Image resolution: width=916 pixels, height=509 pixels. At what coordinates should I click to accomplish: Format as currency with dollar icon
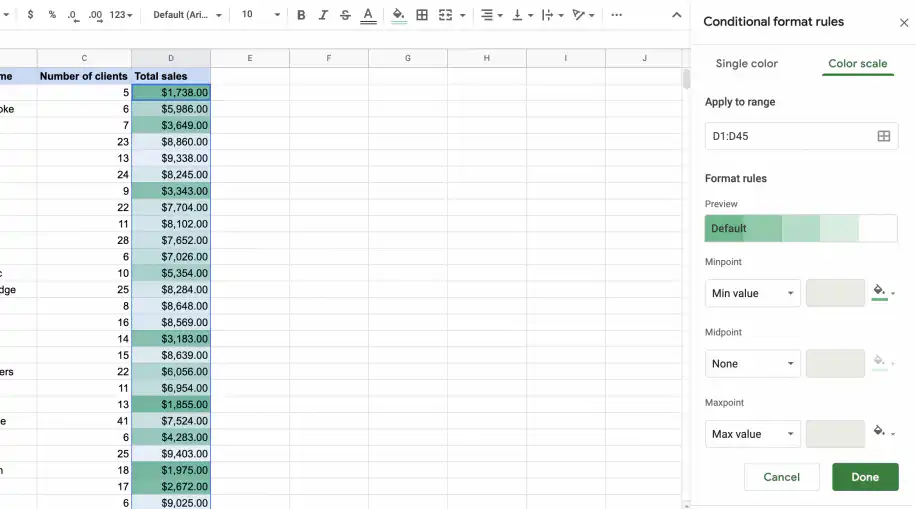[x=30, y=15]
